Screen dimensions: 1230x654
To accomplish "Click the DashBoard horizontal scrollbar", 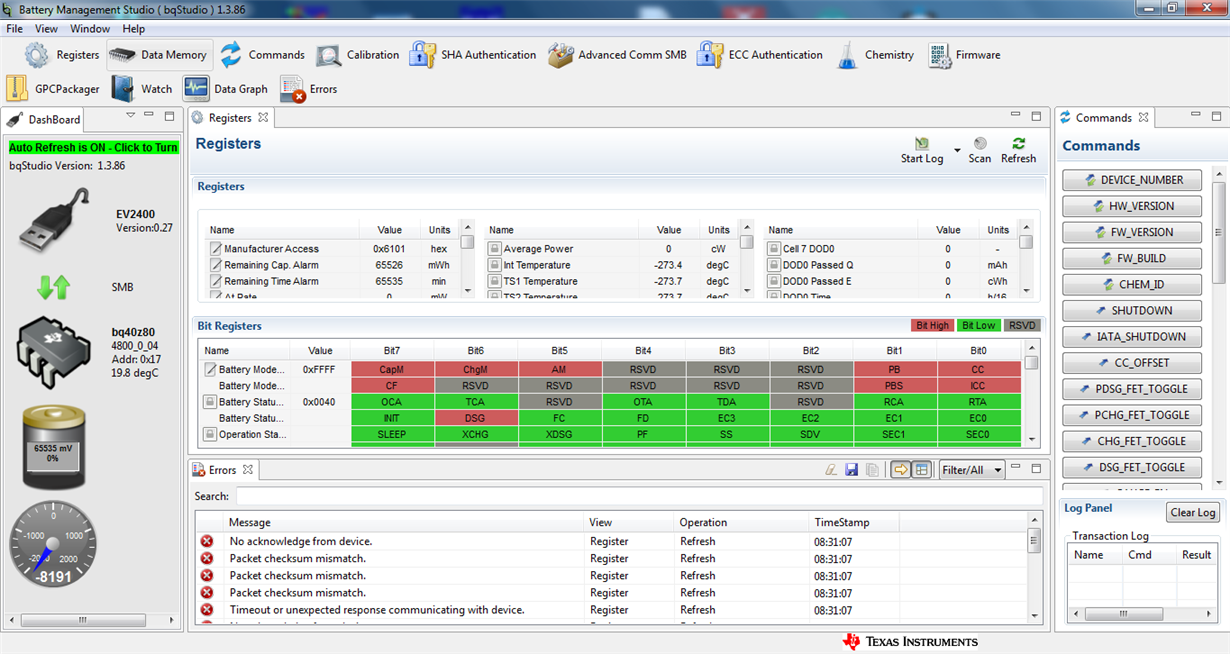I will click(x=93, y=620).
